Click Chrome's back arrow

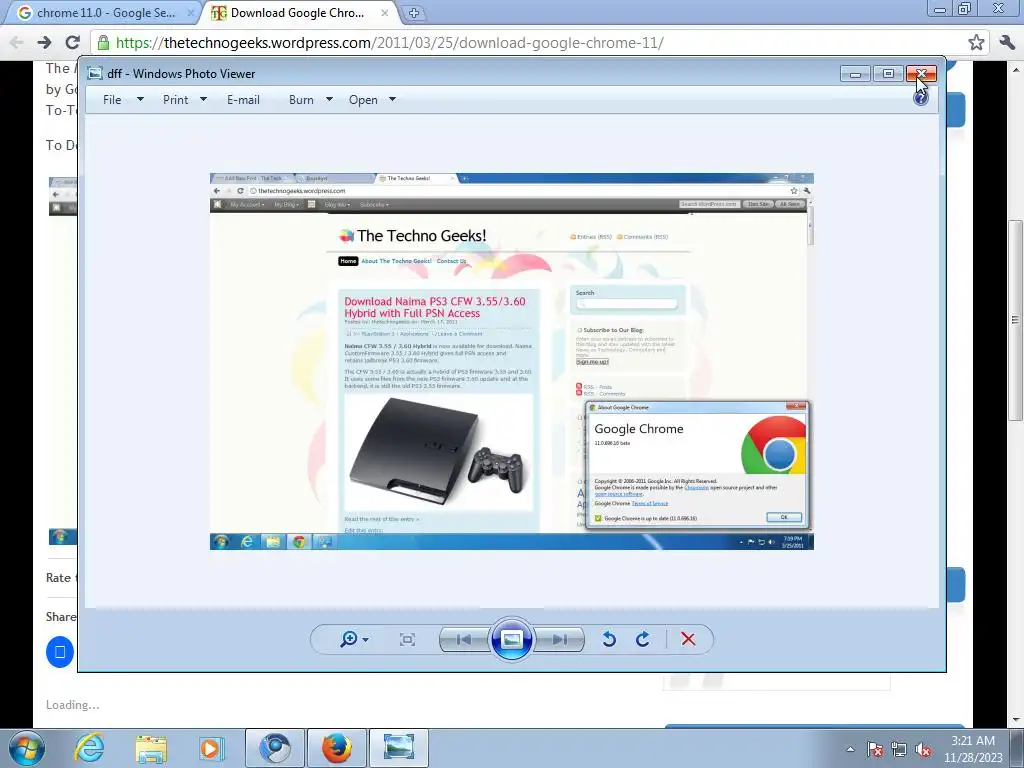(17, 42)
